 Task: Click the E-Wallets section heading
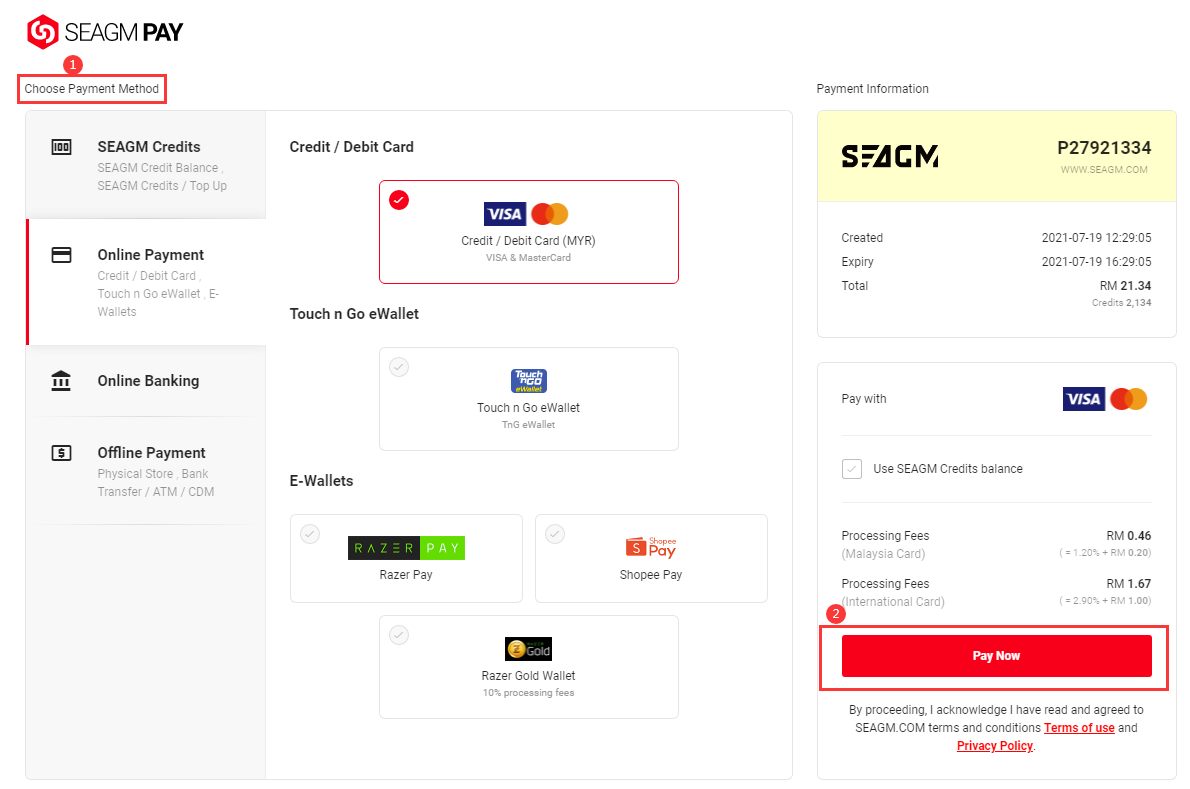coord(322,481)
